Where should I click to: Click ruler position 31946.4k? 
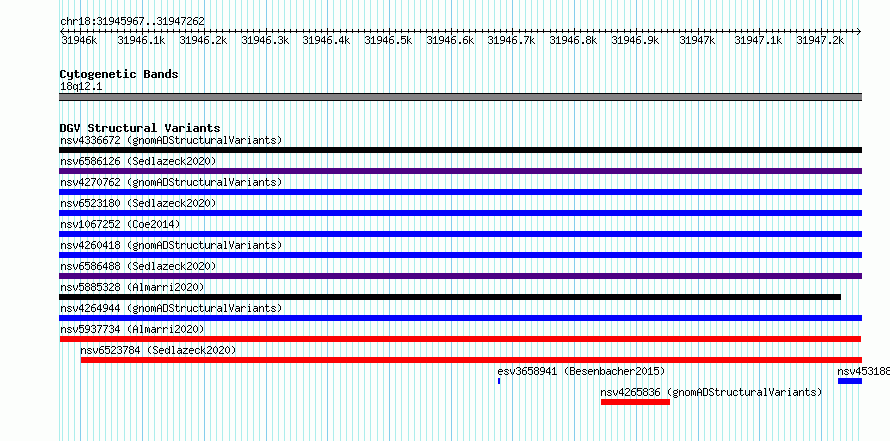click(x=326, y=40)
